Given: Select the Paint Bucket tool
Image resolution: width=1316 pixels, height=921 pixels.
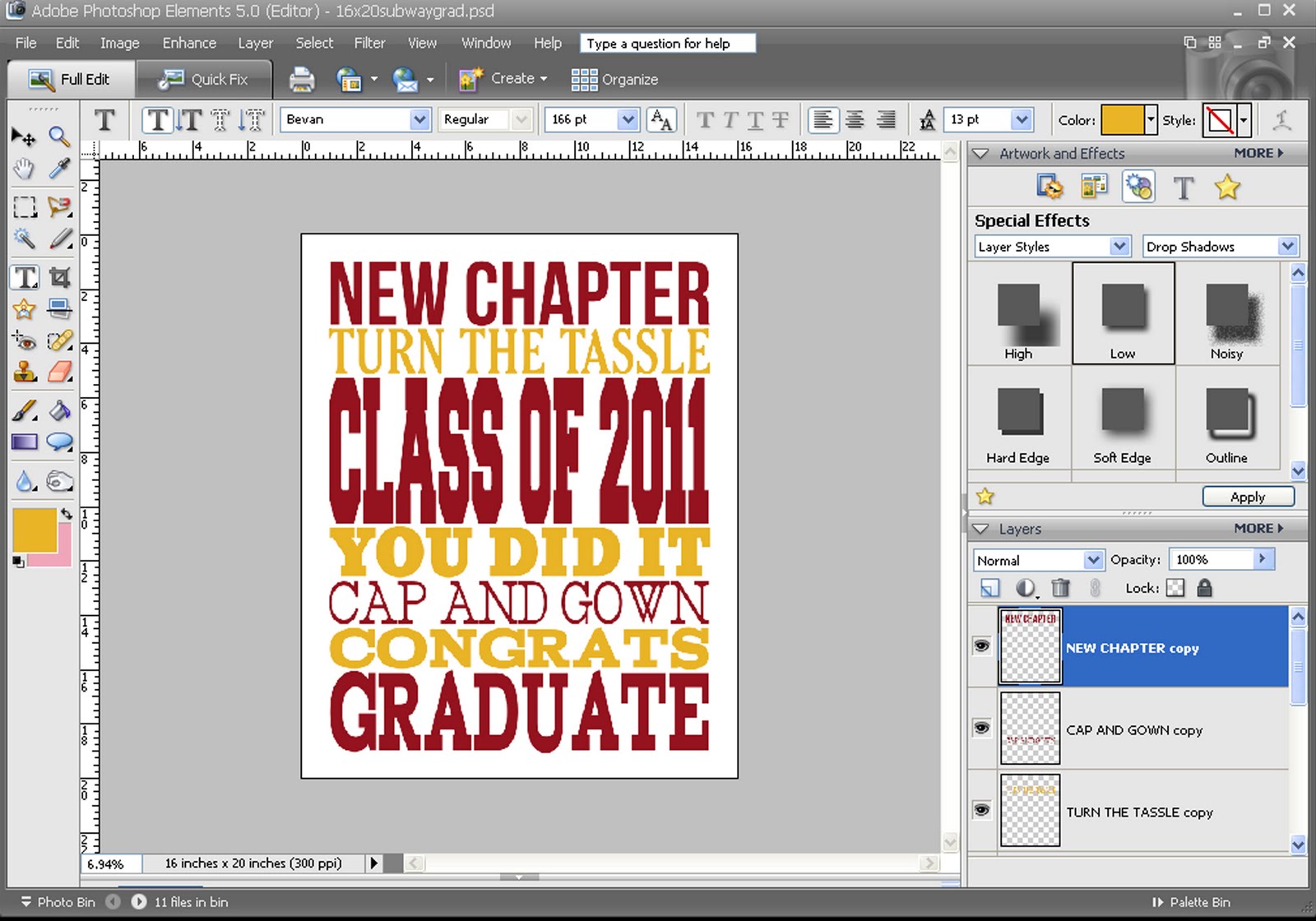Looking at the screenshot, I should (x=59, y=410).
